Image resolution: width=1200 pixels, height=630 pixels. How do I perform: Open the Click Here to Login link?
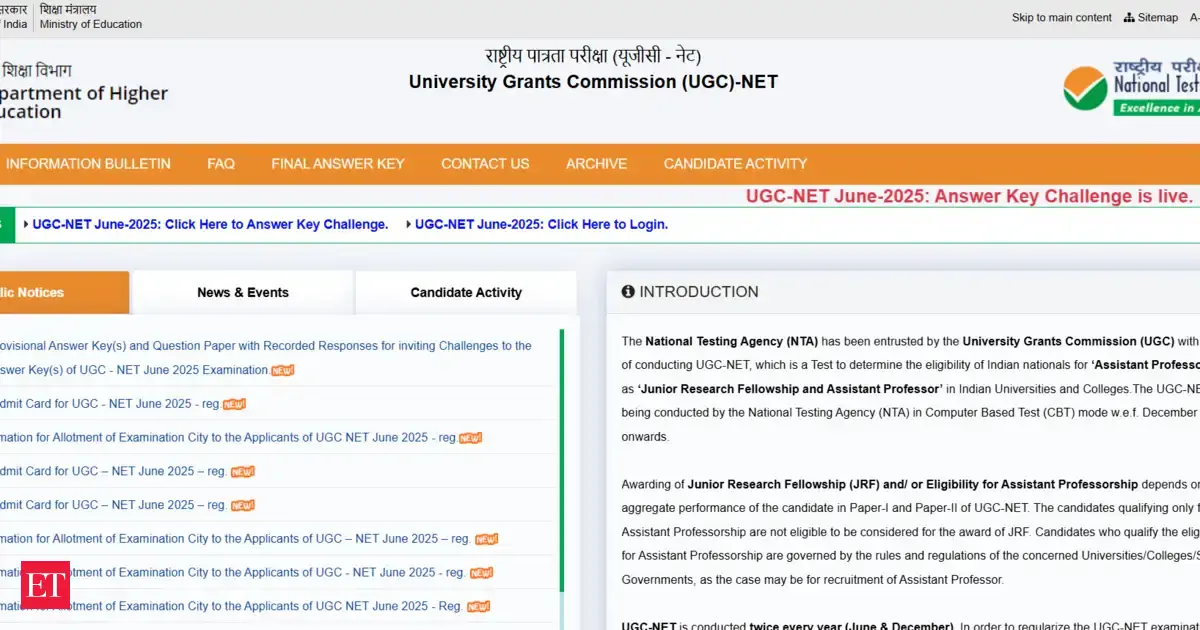tap(541, 224)
